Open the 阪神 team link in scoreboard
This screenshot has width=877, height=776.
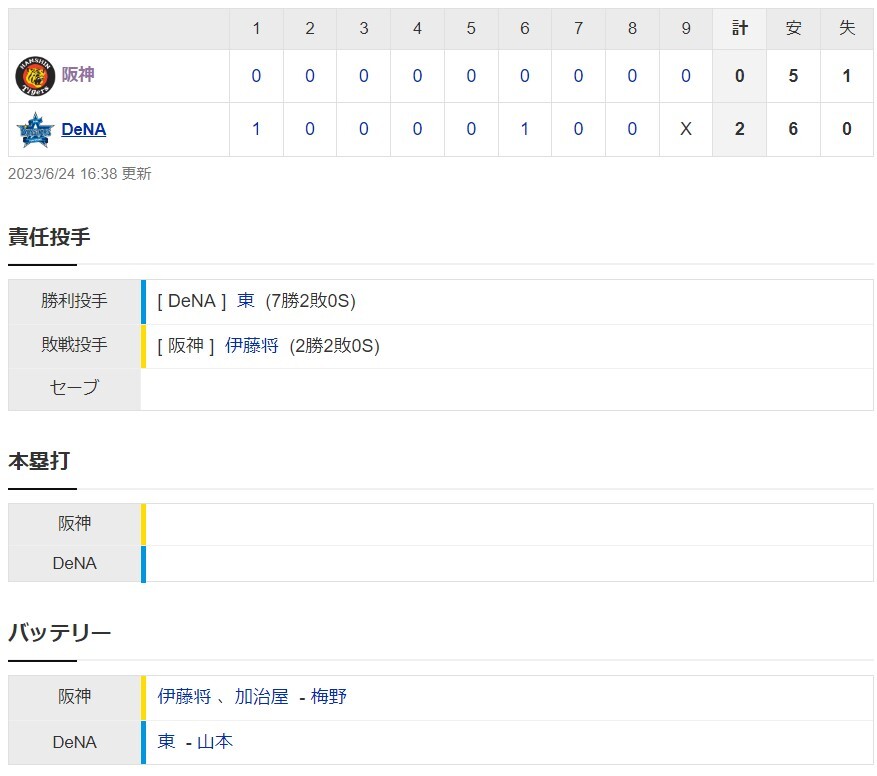[x=78, y=74]
